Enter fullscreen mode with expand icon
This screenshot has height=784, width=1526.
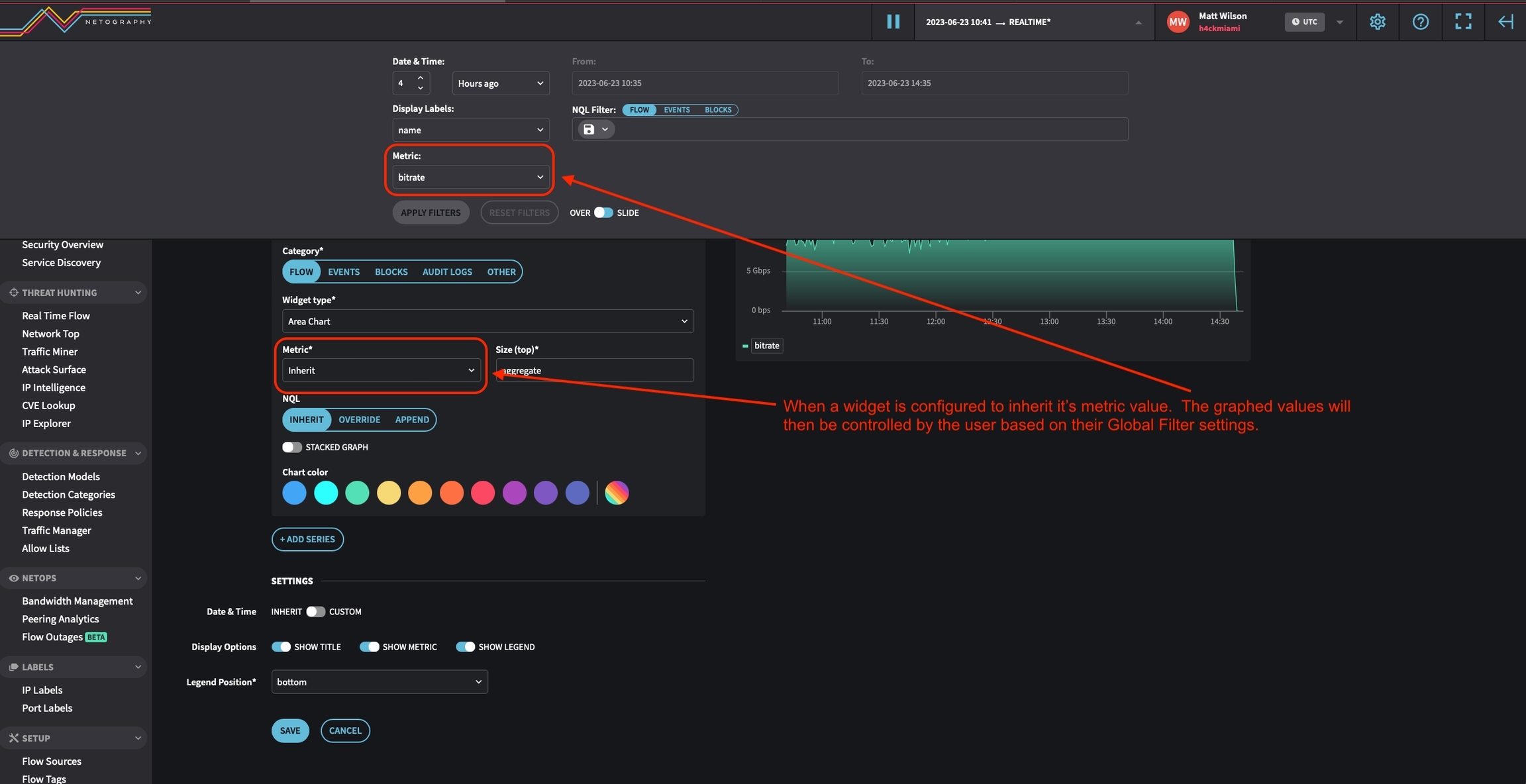click(1463, 22)
